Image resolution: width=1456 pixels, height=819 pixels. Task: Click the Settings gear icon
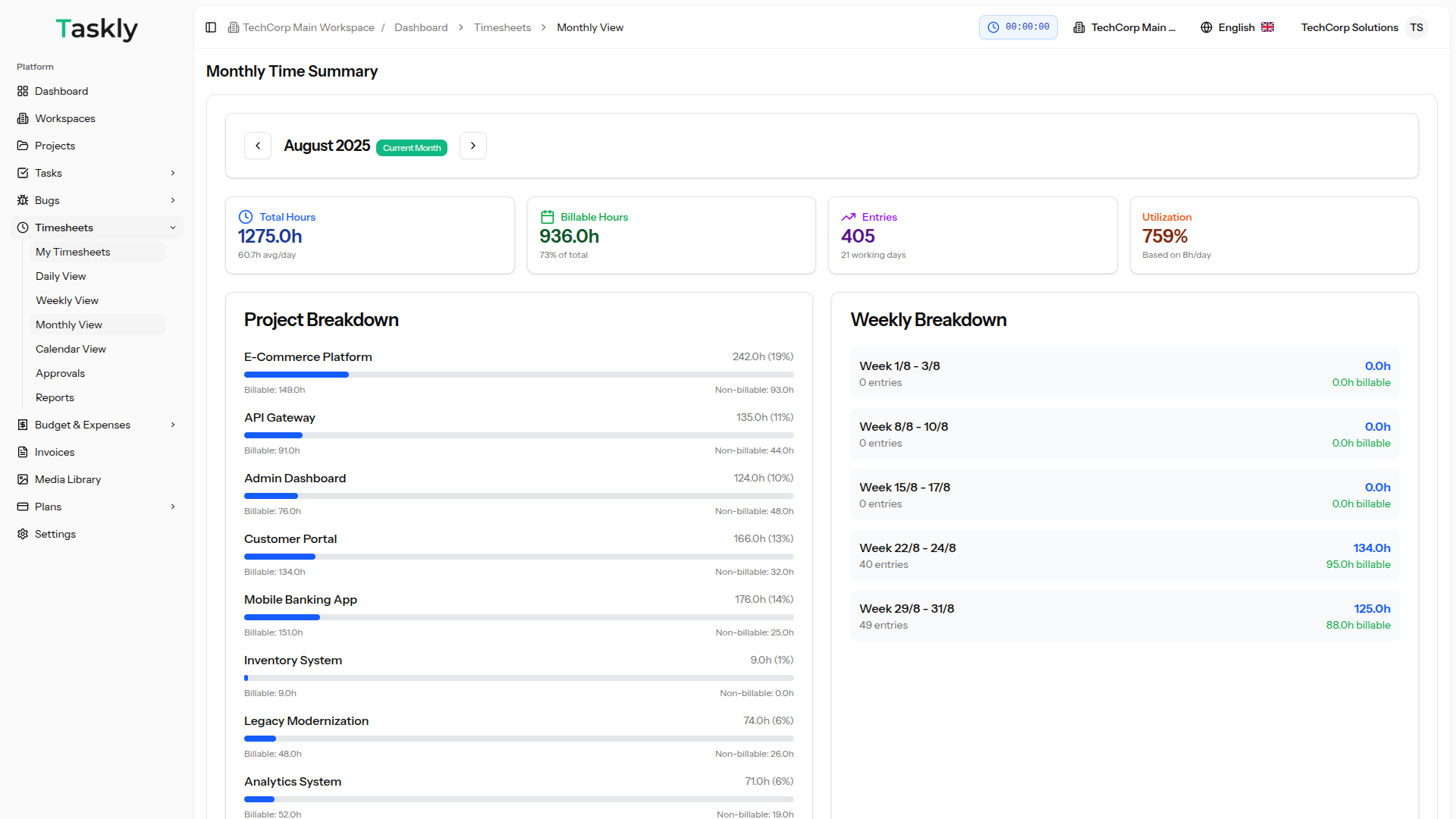click(23, 534)
